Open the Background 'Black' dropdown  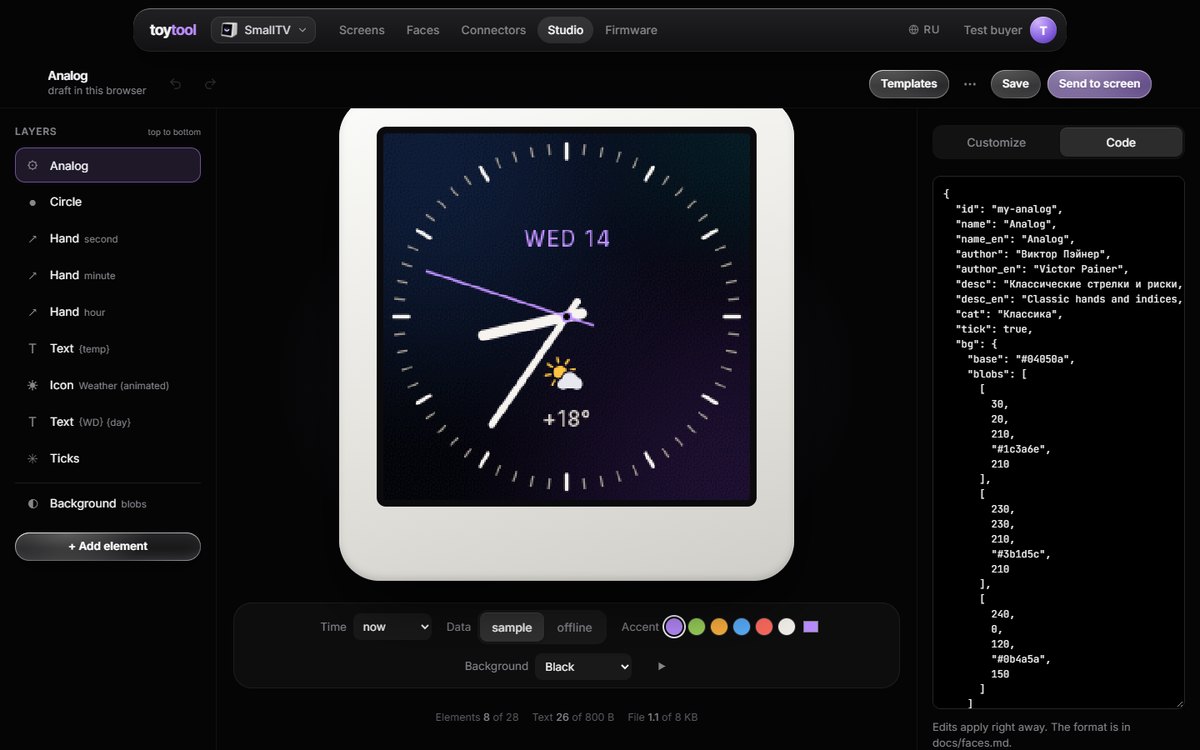[583, 666]
